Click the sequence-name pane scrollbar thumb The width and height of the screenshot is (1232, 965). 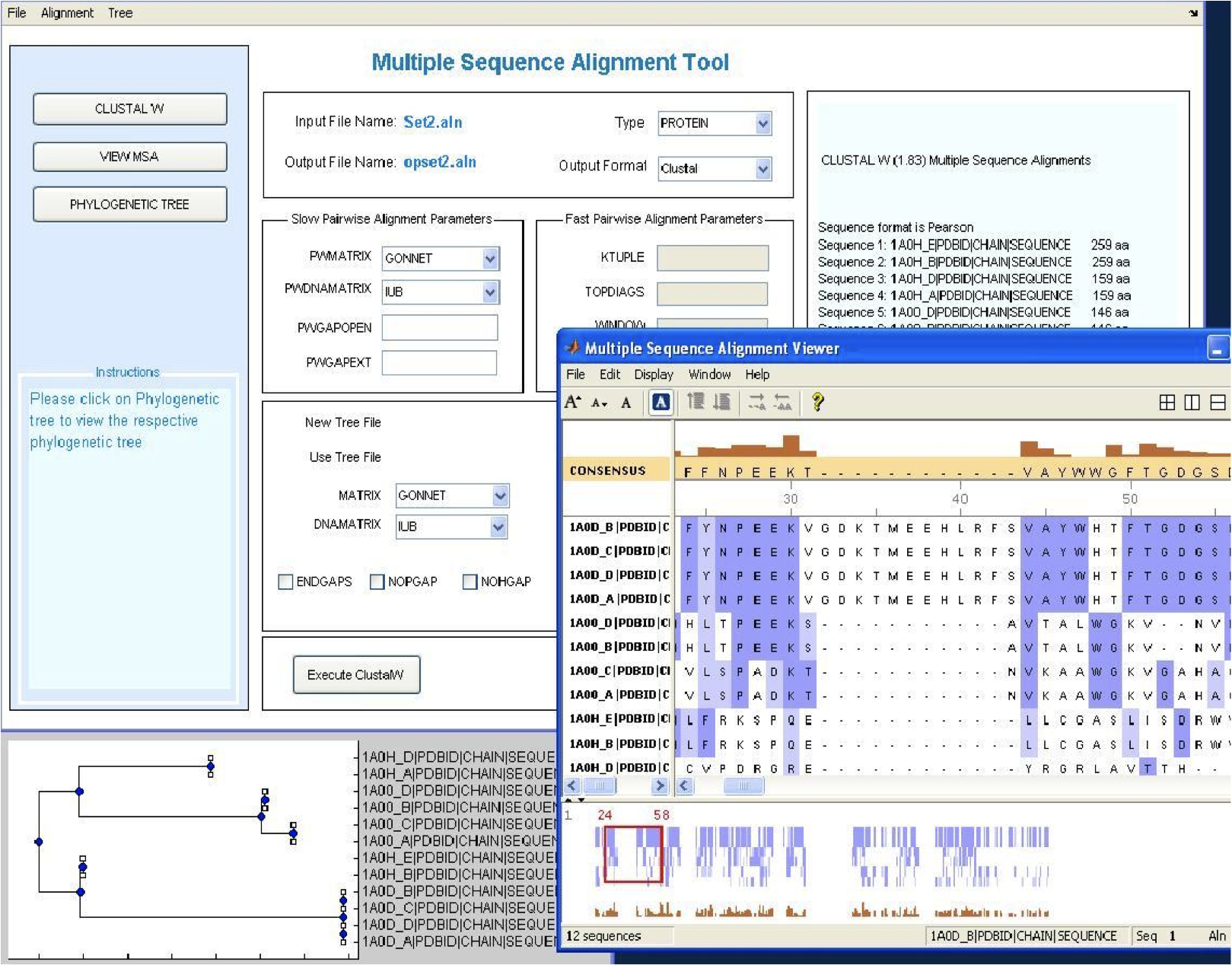[600, 786]
